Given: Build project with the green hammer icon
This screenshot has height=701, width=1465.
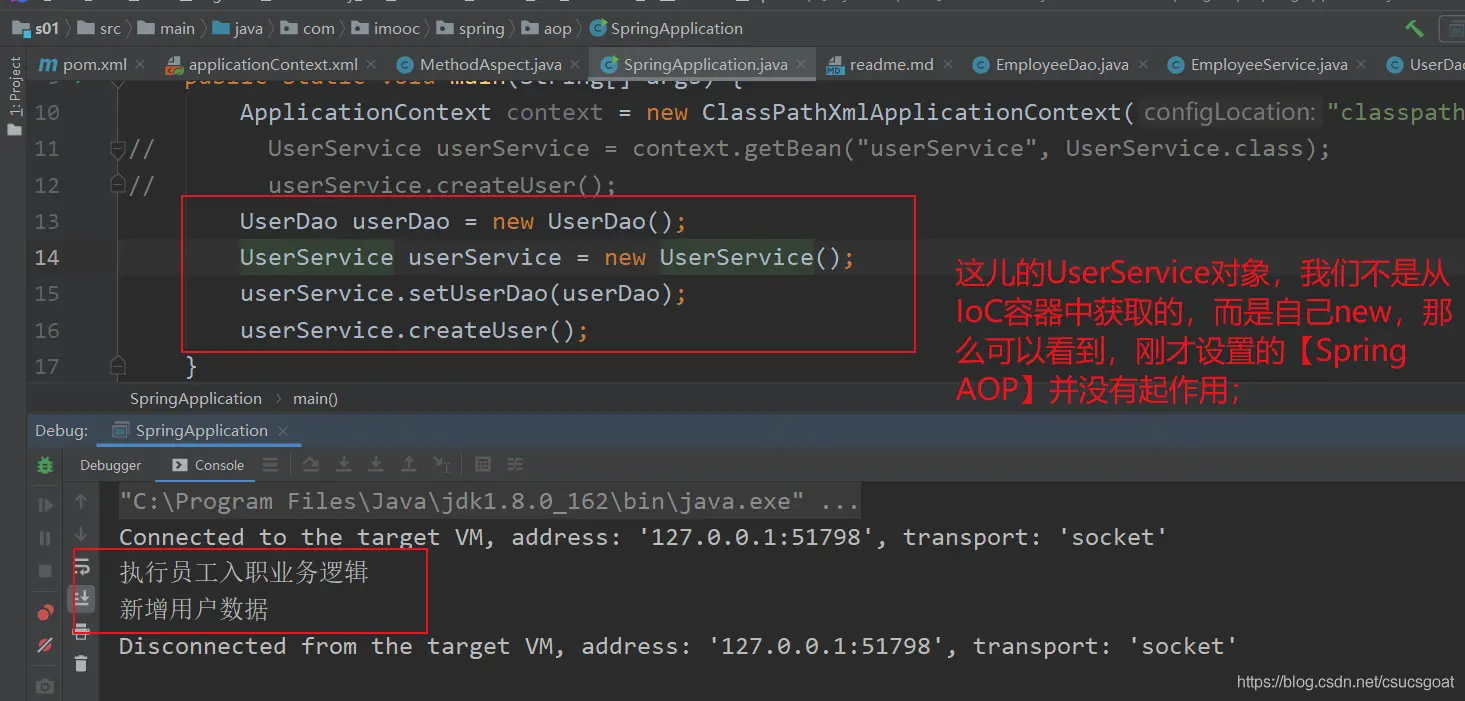Looking at the screenshot, I should tap(1414, 28).
